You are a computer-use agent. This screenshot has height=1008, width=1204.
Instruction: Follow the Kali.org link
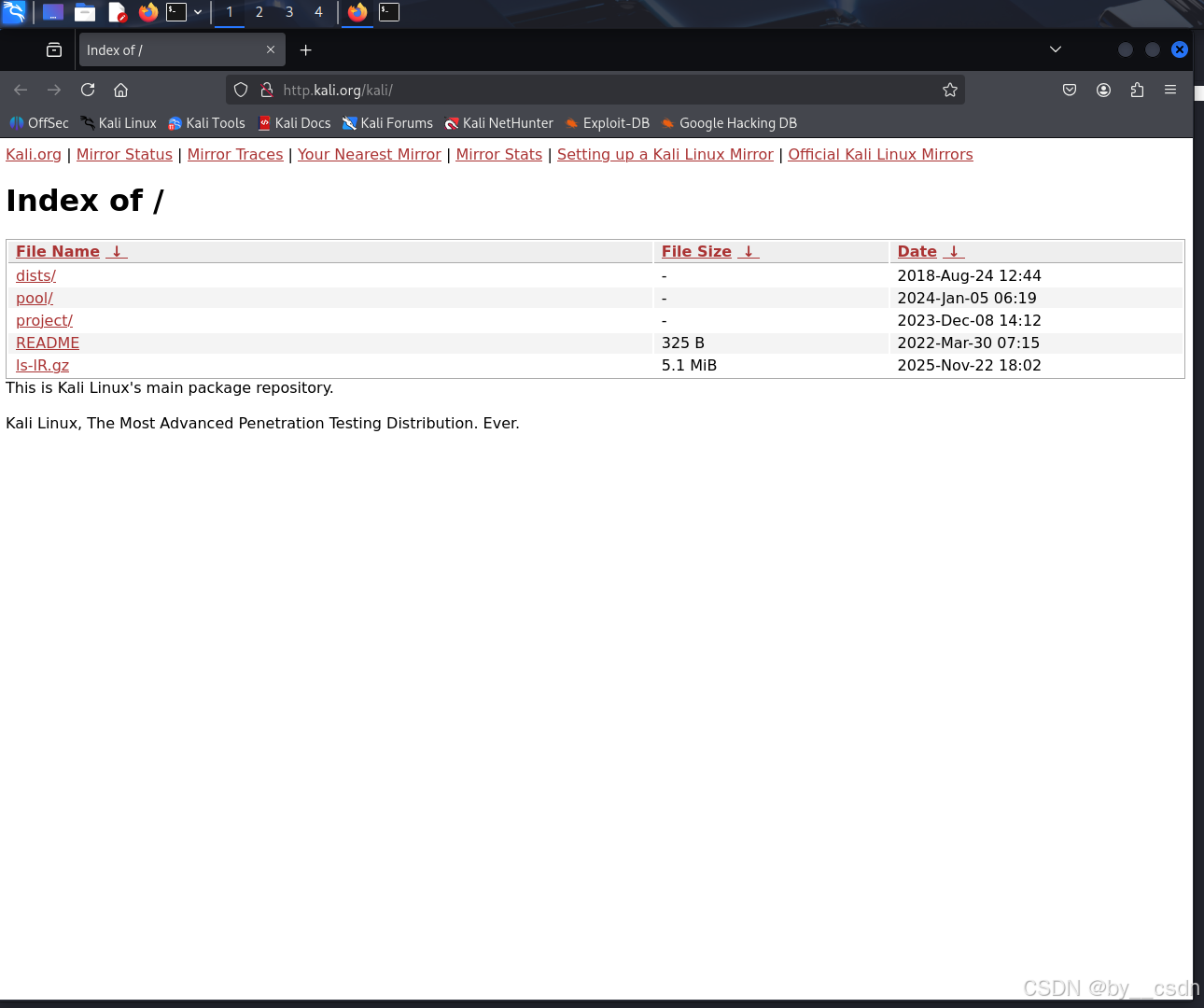(x=34, y=154)
